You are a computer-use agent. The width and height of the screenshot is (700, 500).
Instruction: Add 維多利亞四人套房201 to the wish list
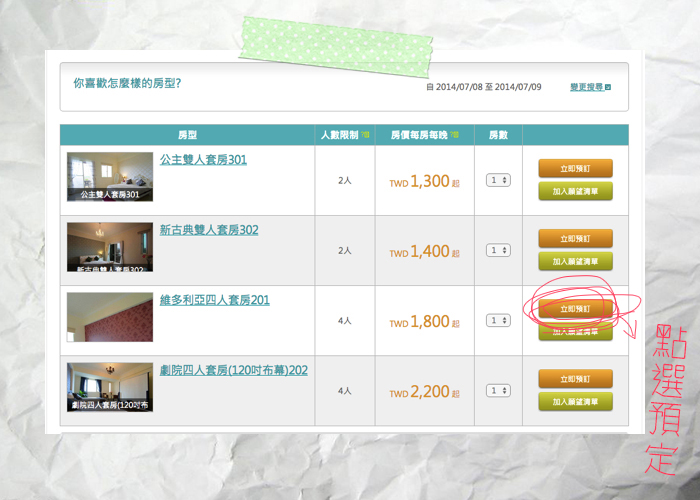coord(575,331)
